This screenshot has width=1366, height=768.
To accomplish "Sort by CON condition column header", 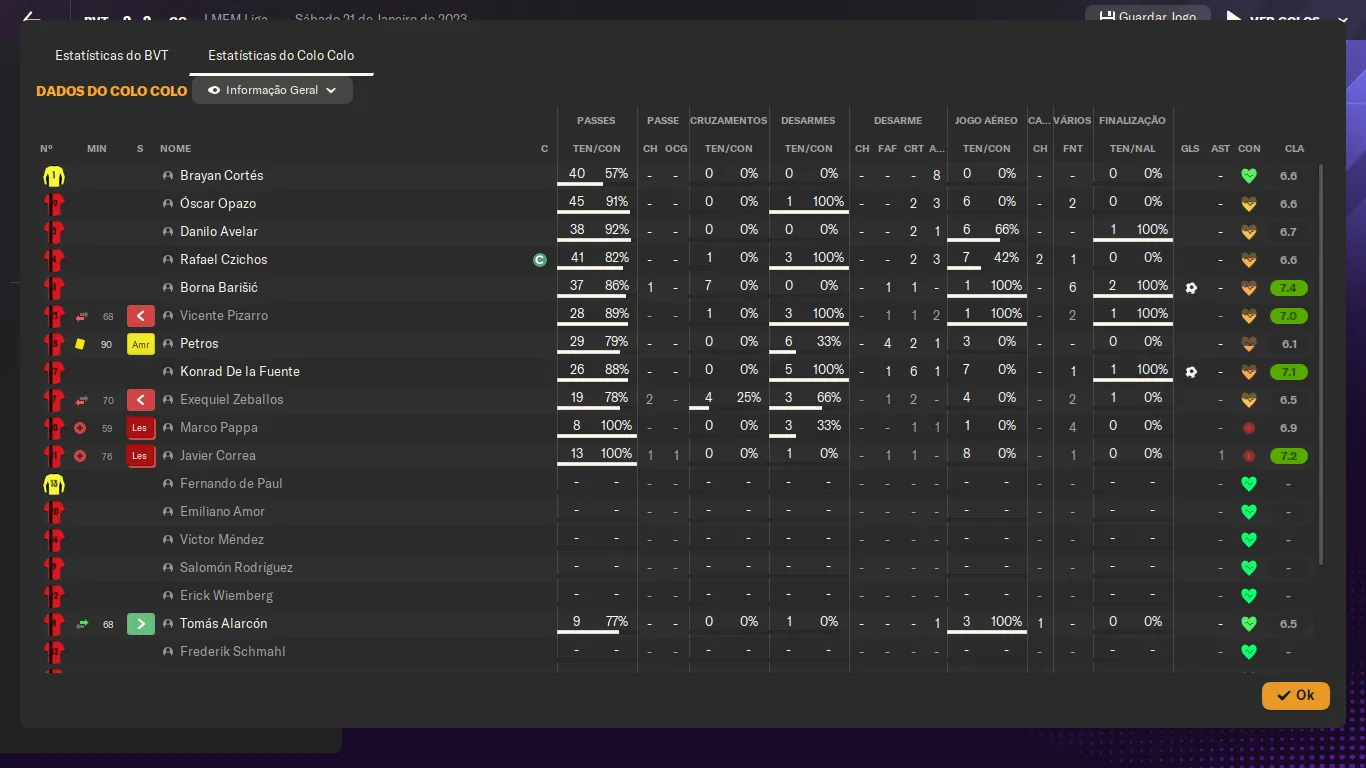I will pyautogui.click(x=1249, y=149).
